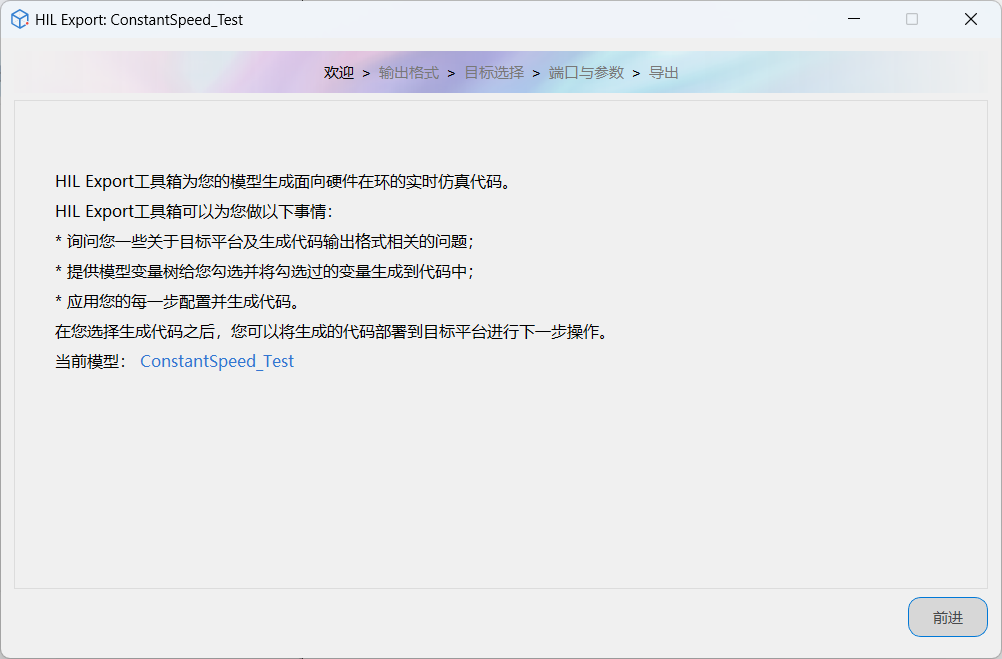Open the ConstantSpeed_Test model link

tap(217, 362)
